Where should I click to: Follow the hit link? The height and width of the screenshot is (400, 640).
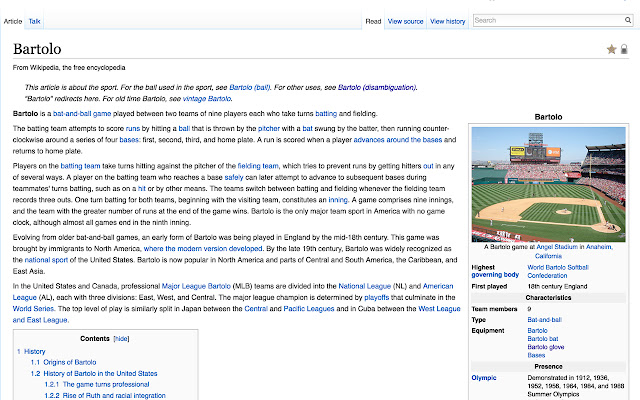click(142, 189)
